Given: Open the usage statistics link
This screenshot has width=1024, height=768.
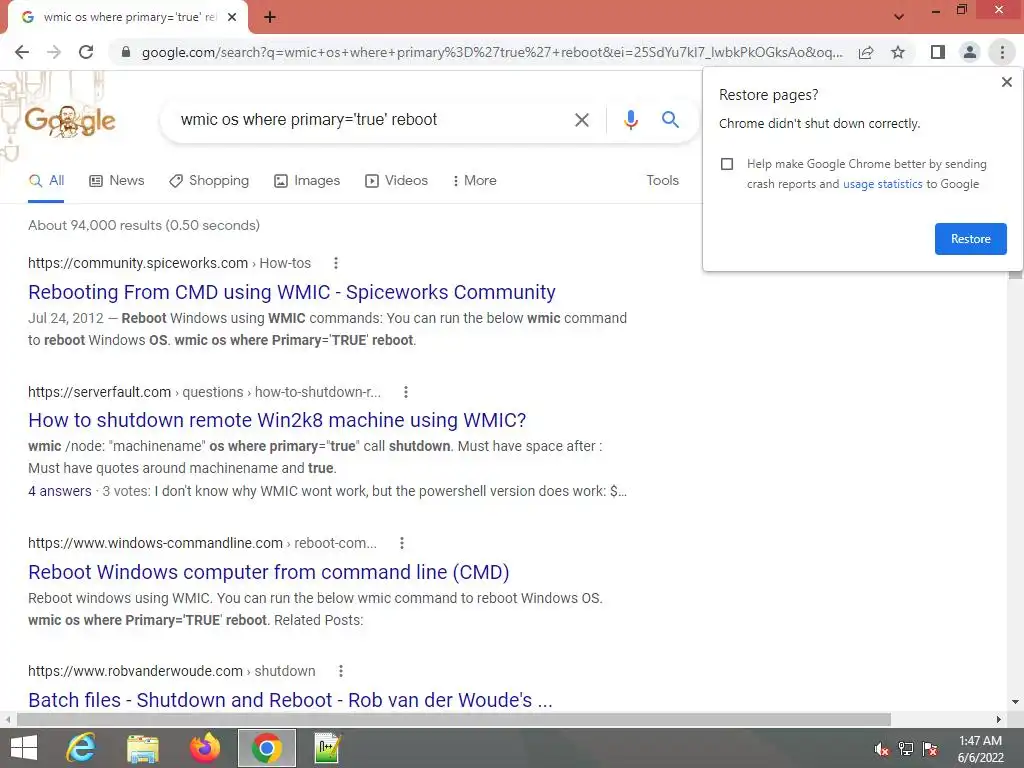Looking at the screenshot, I should click(882, 184).
